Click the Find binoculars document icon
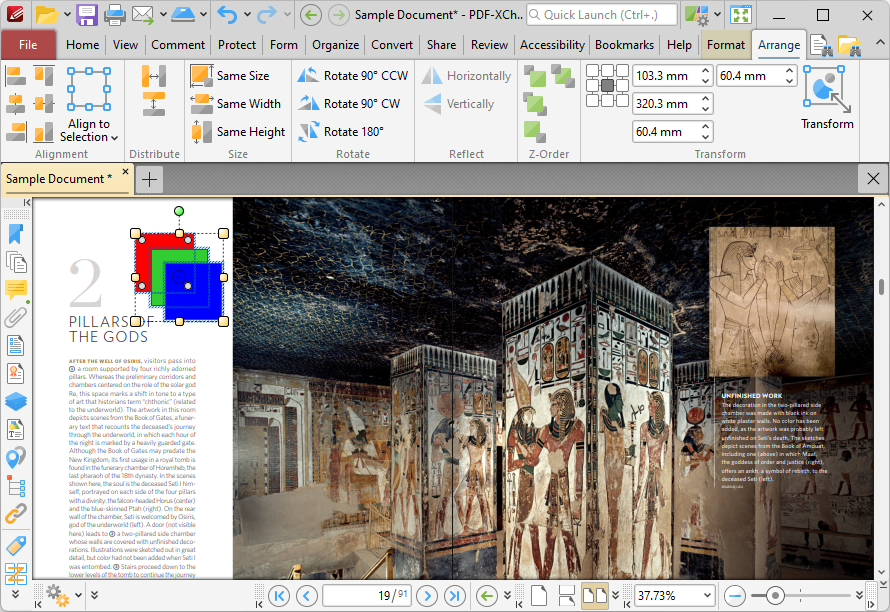Image resolution: width=890 pixels, height=612 pixels. (x=821, y=45)
